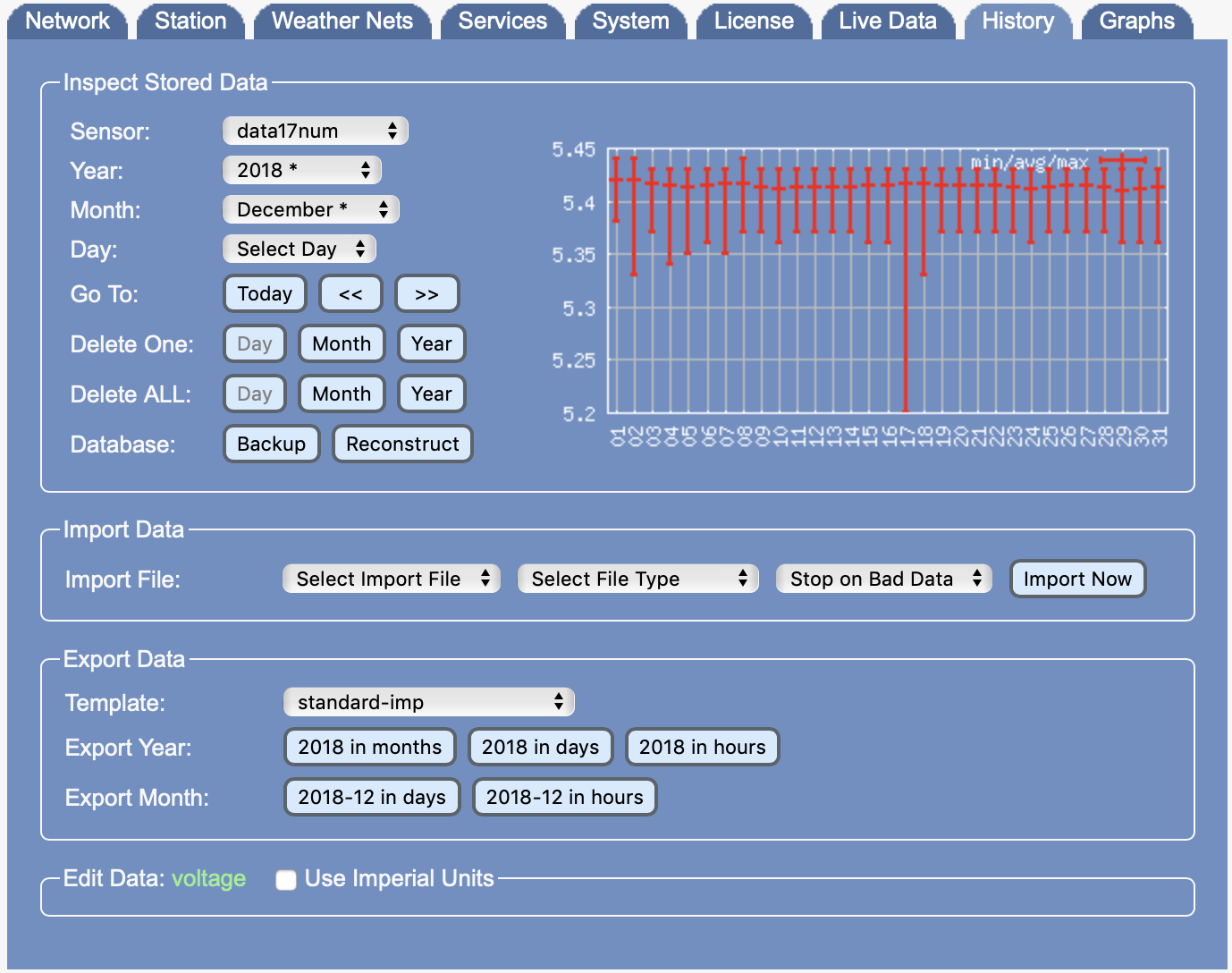Open the Stop on Bad Data dropdown
This screenshot has height=973, width=1232.
pos(884,579)
